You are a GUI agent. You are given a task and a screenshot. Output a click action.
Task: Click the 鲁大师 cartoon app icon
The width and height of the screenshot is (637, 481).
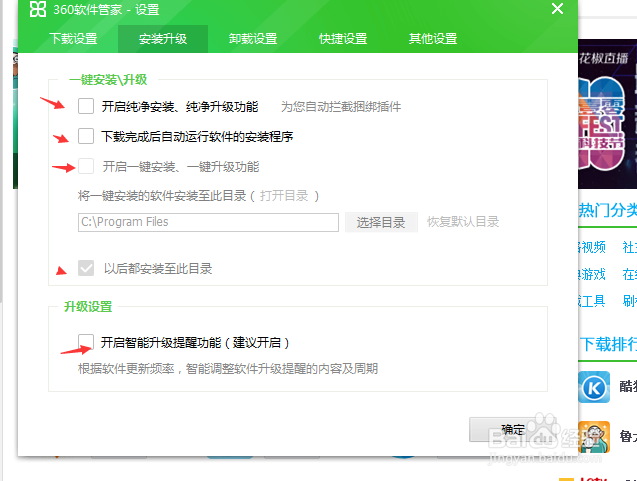click(x=594, y=437)
